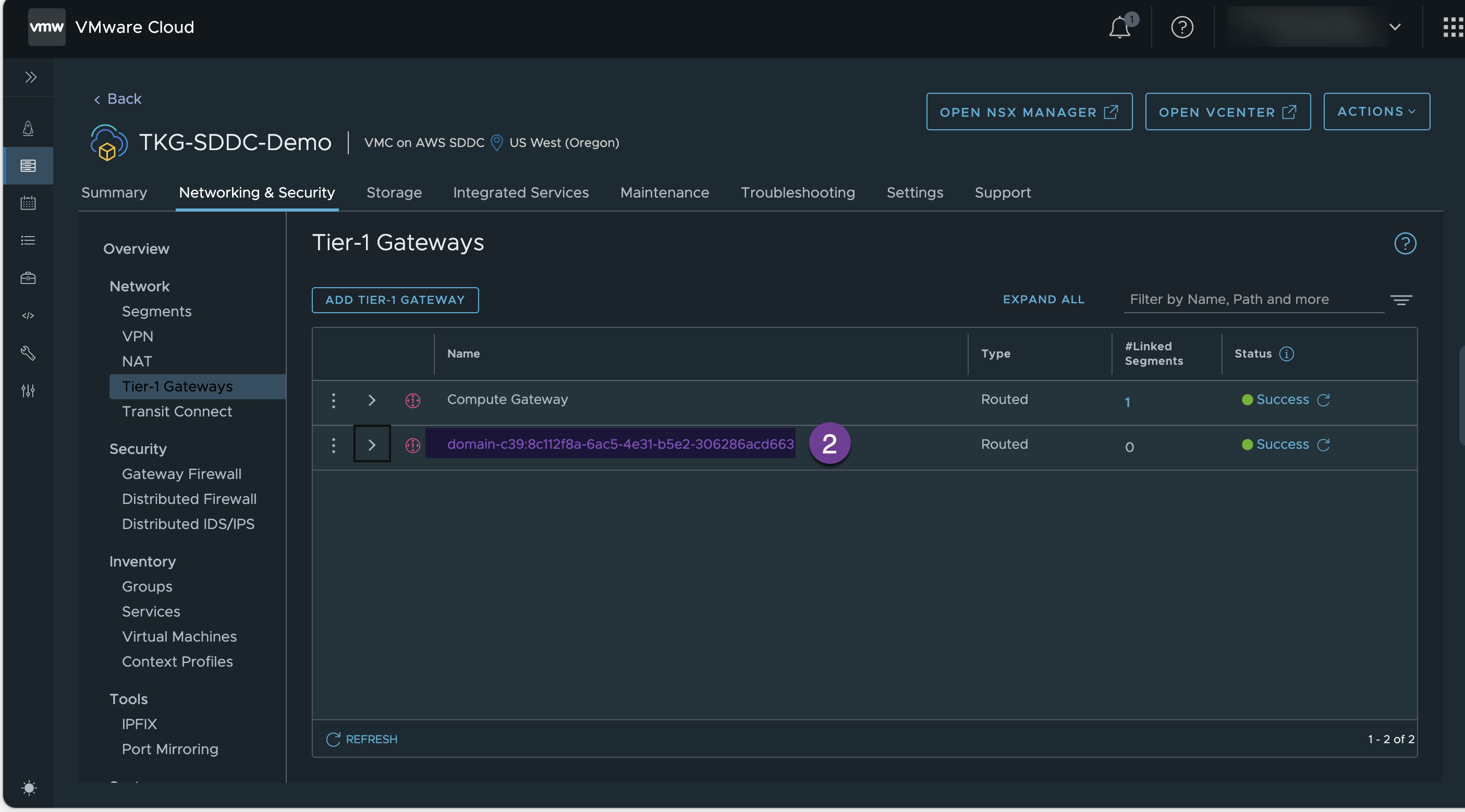Switch to the Summary tab
Viewport: 1465px width, 812px height.
click(114, 192)
